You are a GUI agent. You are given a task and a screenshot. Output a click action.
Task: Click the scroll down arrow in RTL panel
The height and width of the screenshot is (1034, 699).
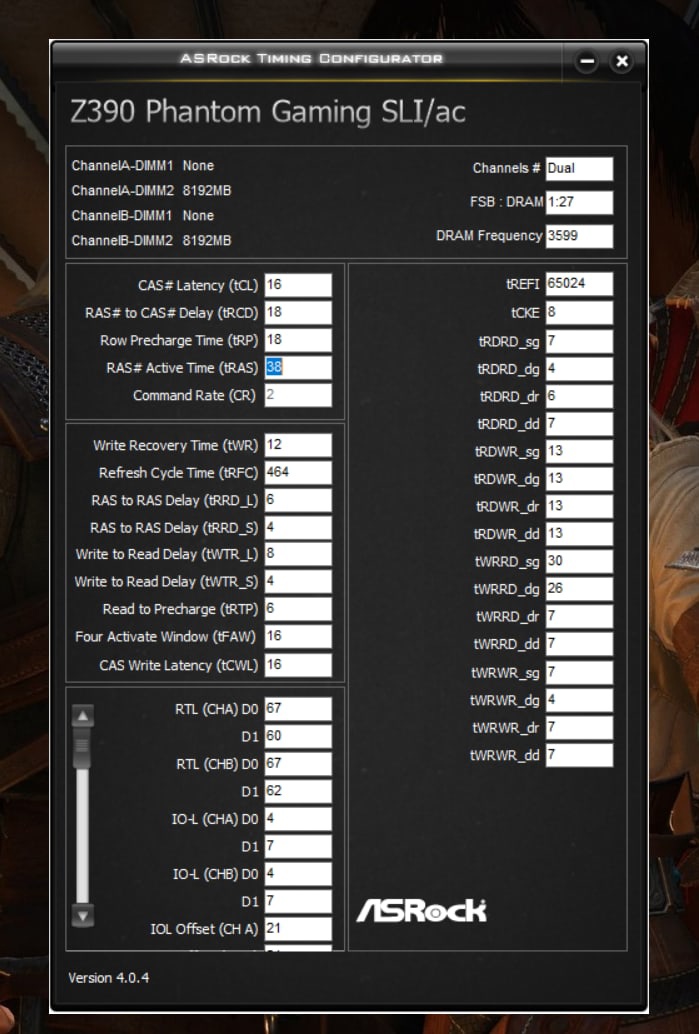82,915
